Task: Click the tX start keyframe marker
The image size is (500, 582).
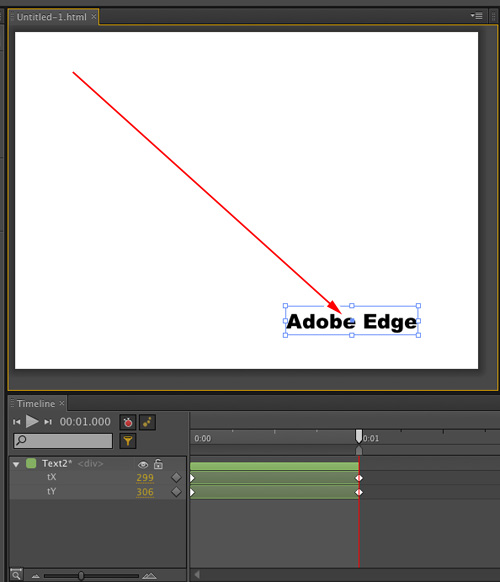Action: pos(192,478)
